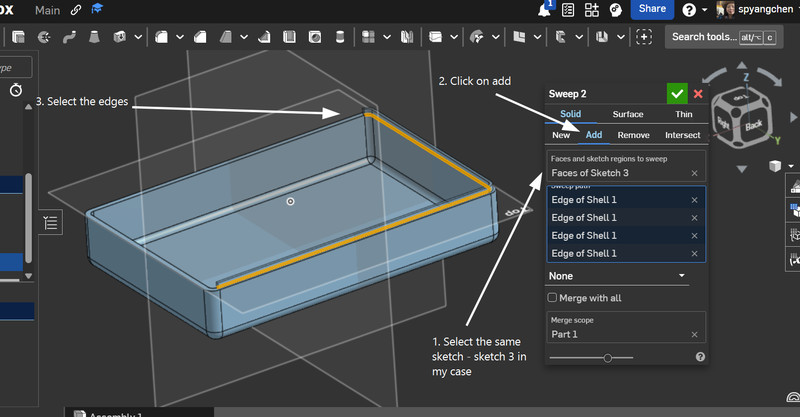
Task: Select the Remove operation tab
Action: (x=633, y=135)
